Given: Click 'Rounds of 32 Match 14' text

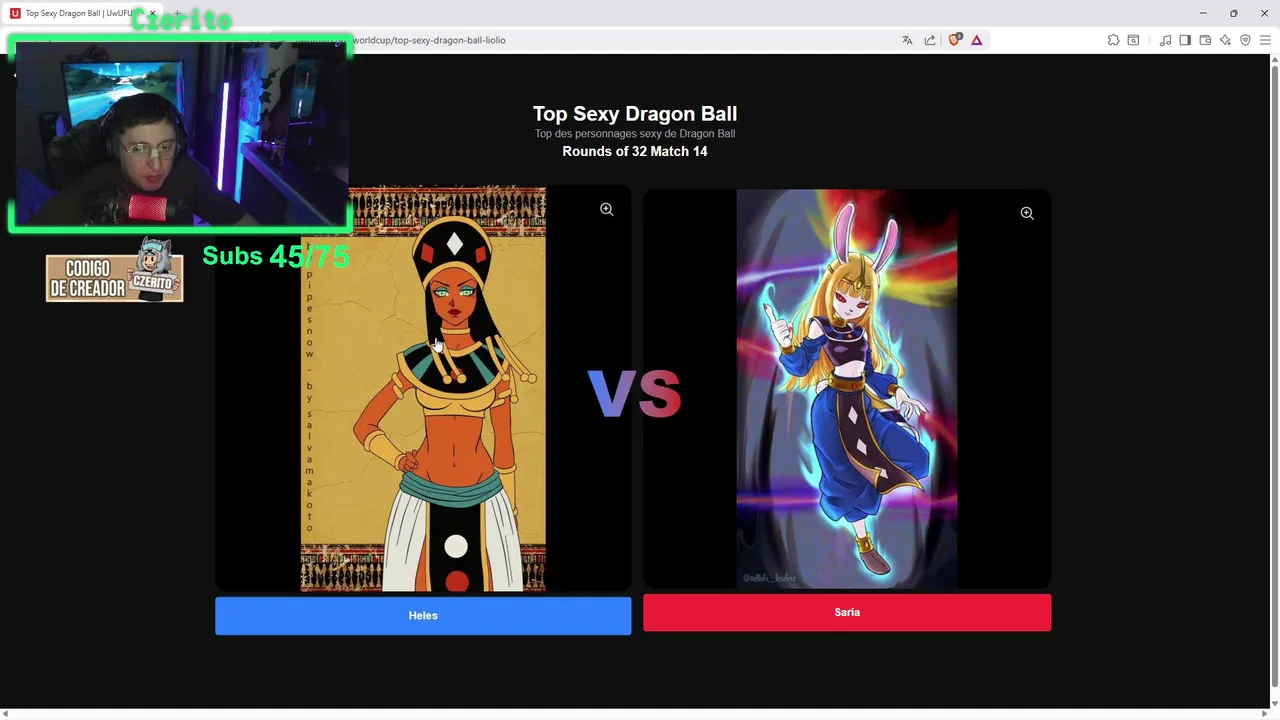Looking at the screenshot, I should click(635, 151).
